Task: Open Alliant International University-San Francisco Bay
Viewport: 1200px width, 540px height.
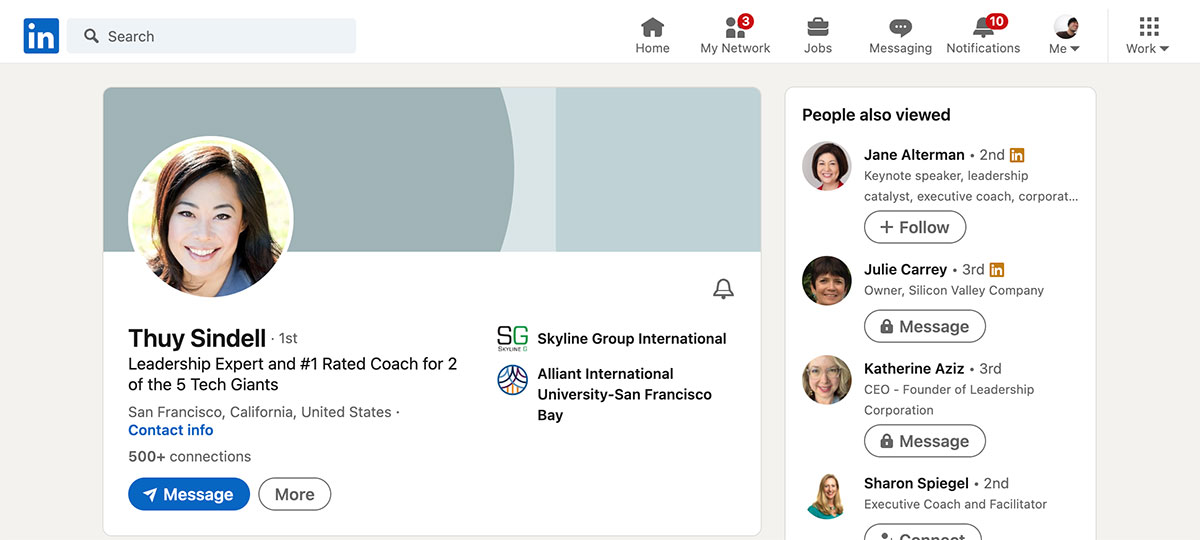Action: [625, 394]
